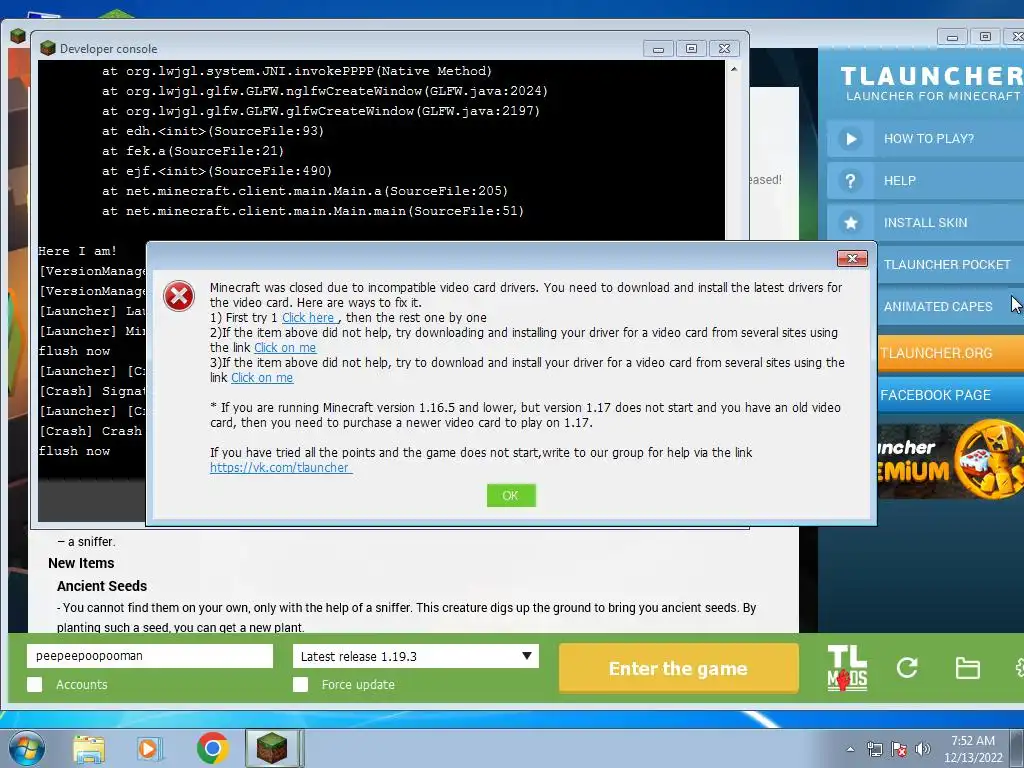
Task: Open the TL Mods icon
Action: coord(847,668)
